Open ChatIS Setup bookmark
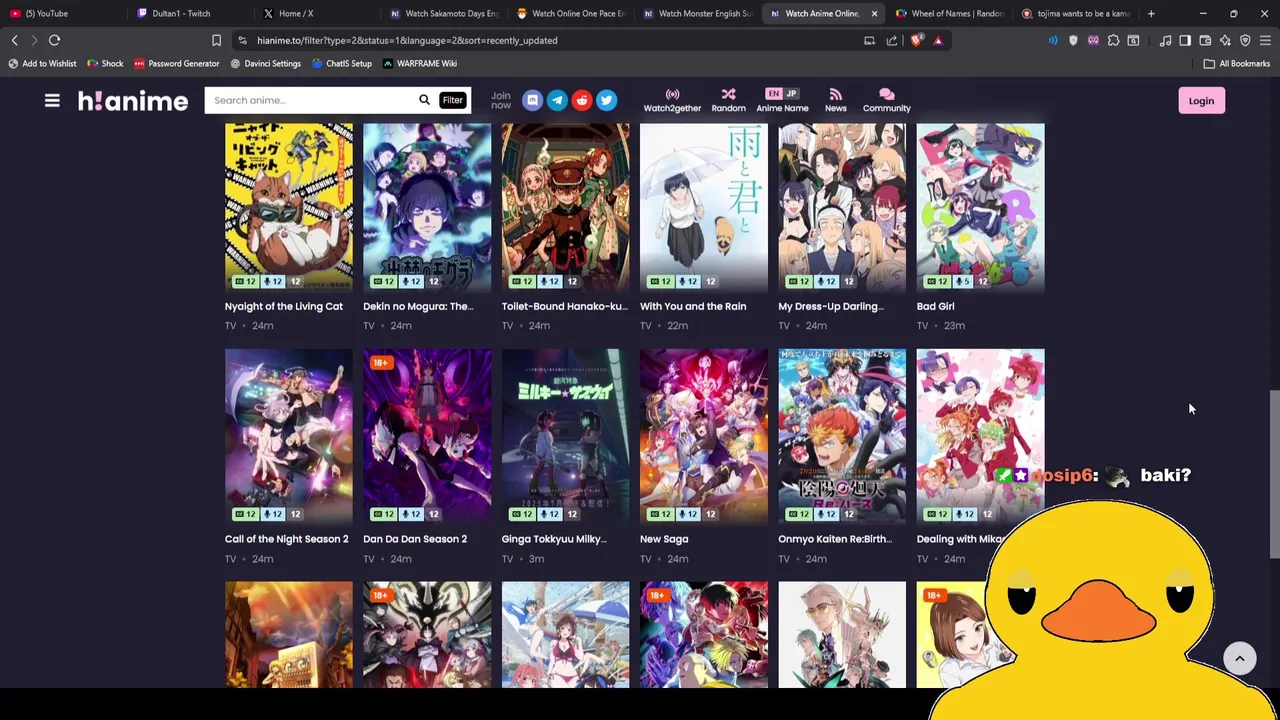The width and height of the screenshot is (1280, 720). tap(341, 63)
